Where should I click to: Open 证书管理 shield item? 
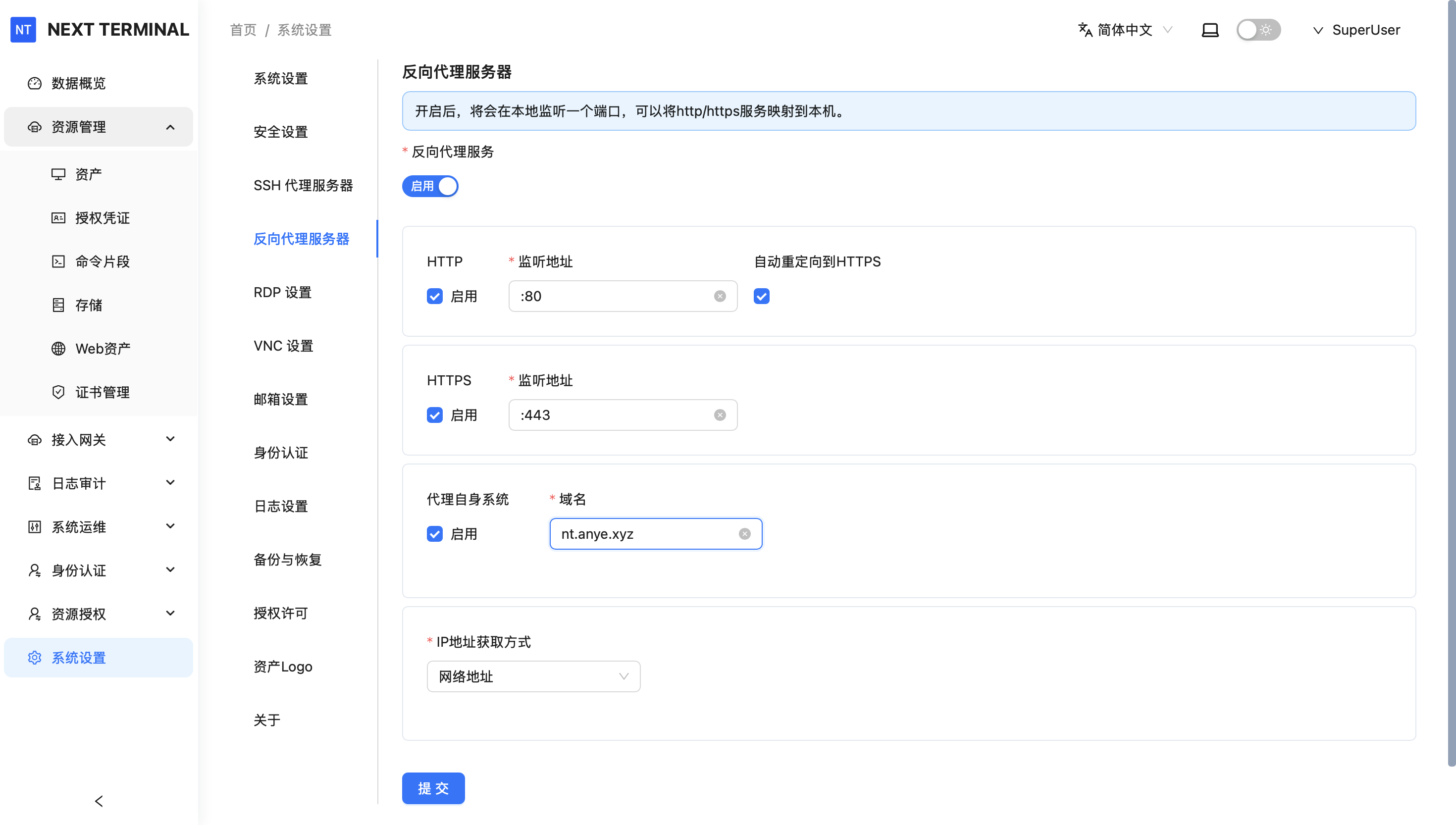[102, 392]
